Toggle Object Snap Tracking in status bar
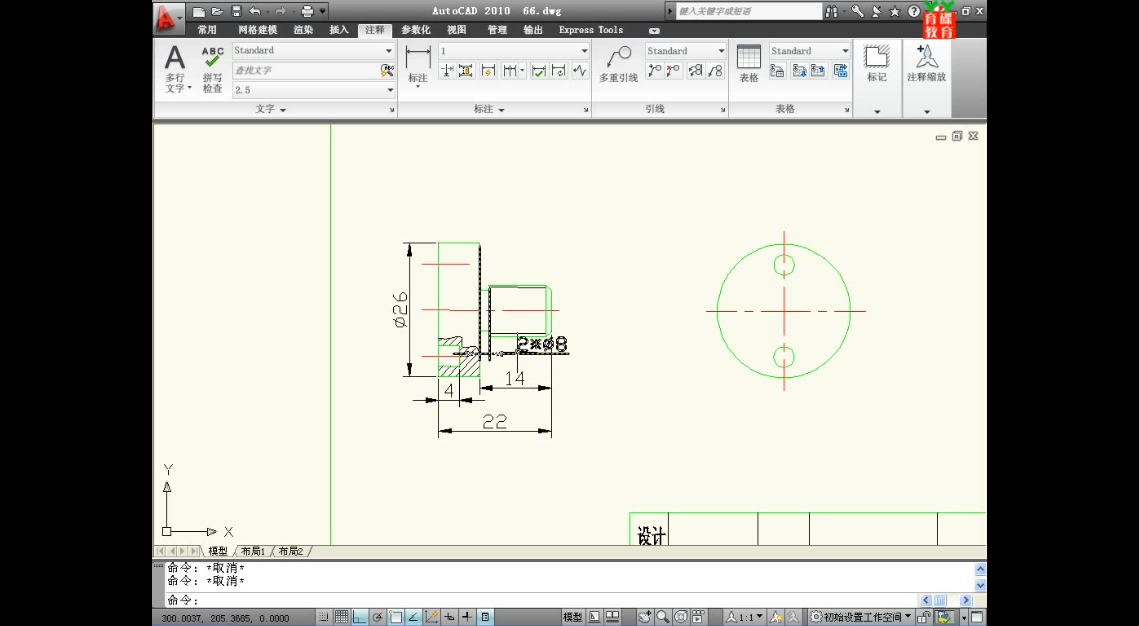Image resolution: width=1139 pixels, height=626 pixels. pyautogui.click(x=413, y=617)
